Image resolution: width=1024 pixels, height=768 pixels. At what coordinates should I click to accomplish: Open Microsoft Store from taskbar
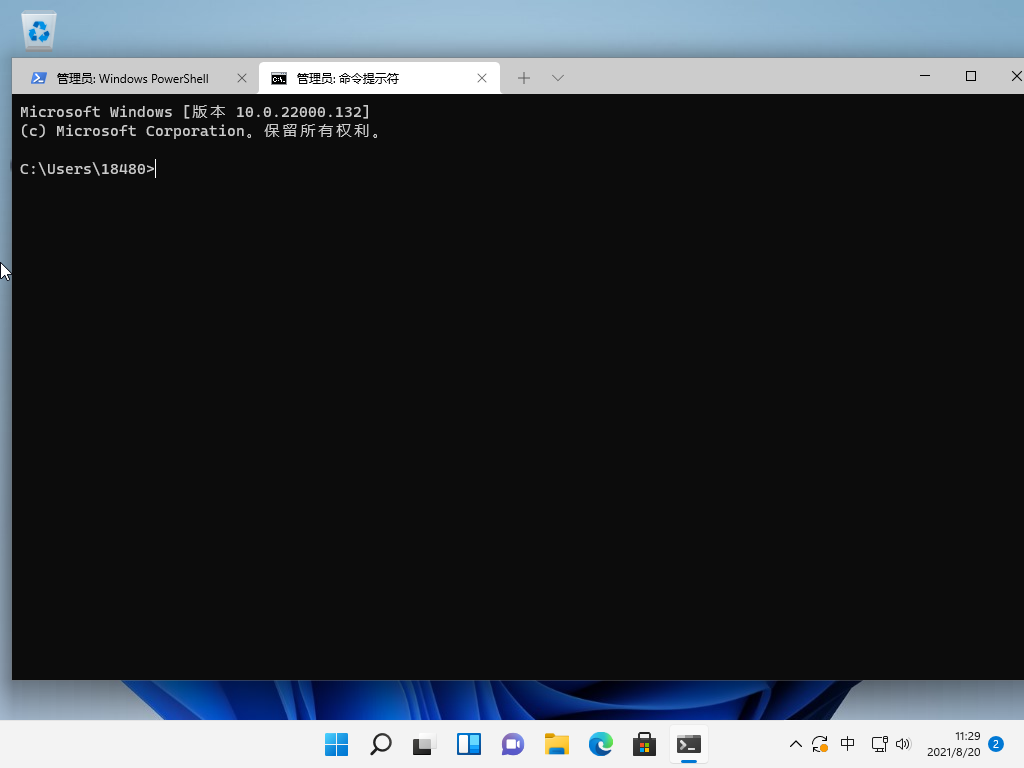[x=644, y=744]
